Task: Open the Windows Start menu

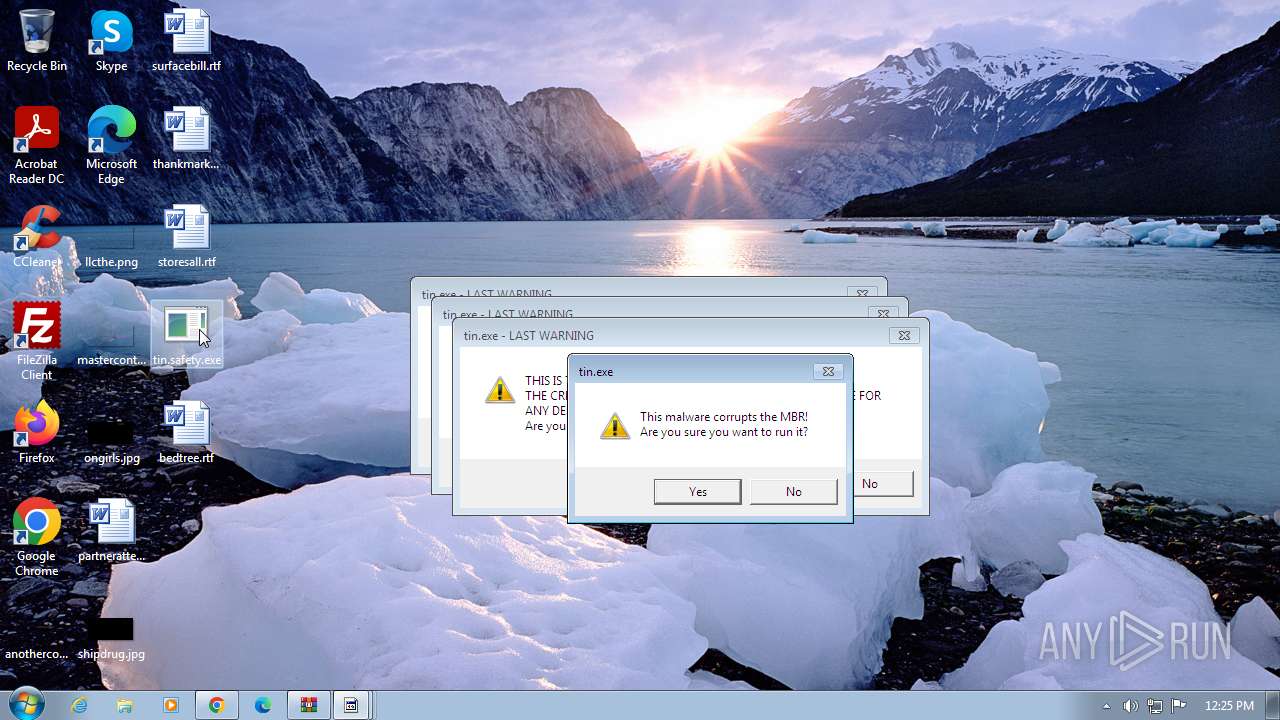Action: click(x=25, y=705)
